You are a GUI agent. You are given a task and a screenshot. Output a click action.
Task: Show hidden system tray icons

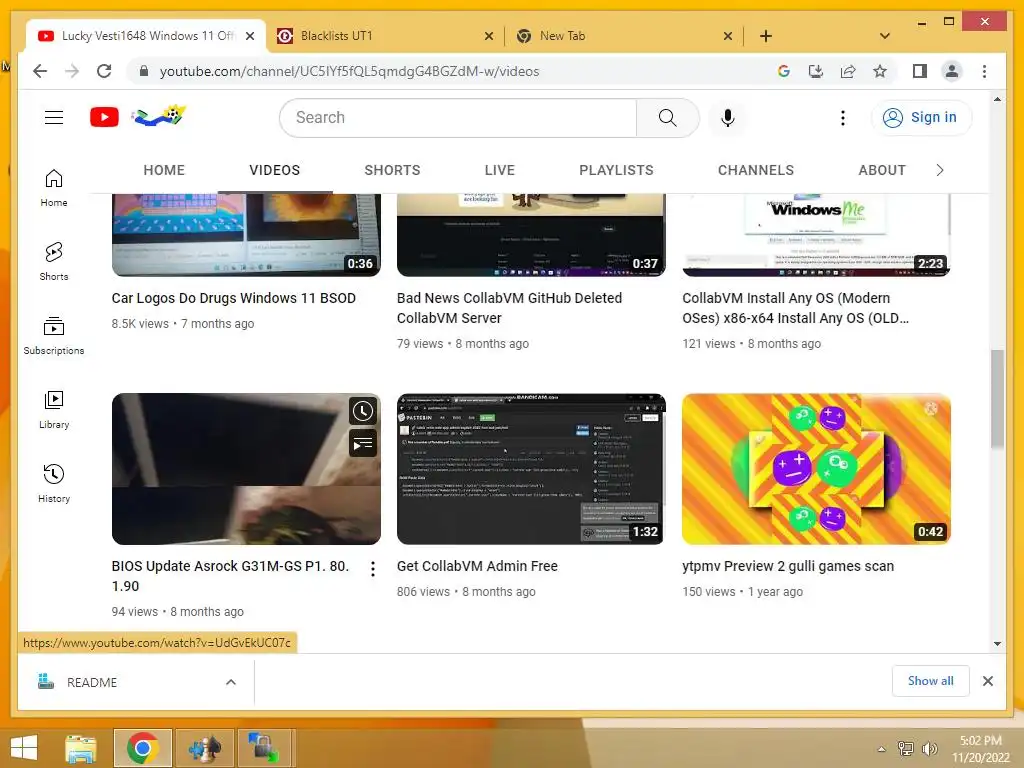[x=882, y=749]
